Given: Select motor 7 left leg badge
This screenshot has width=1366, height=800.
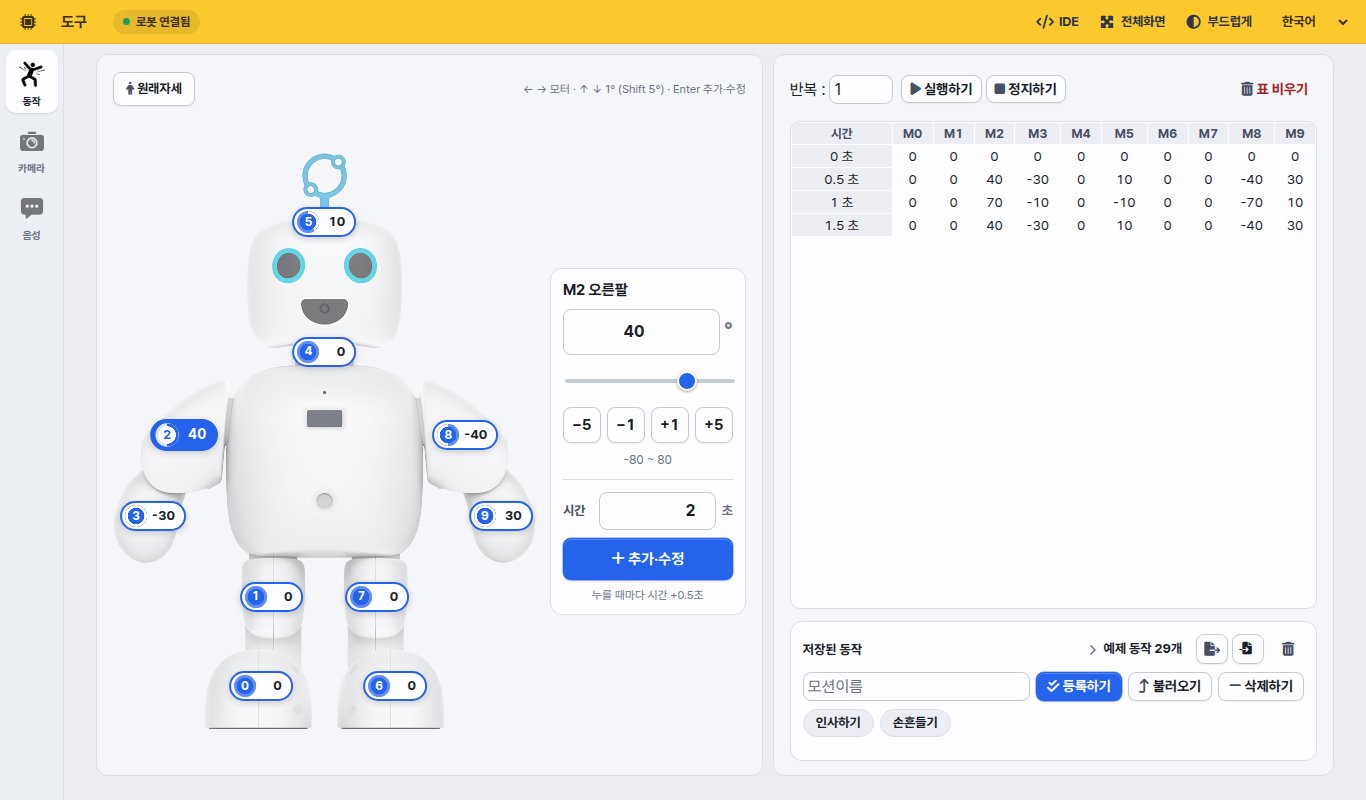Looking at the screenshot, I should [378, 597].
